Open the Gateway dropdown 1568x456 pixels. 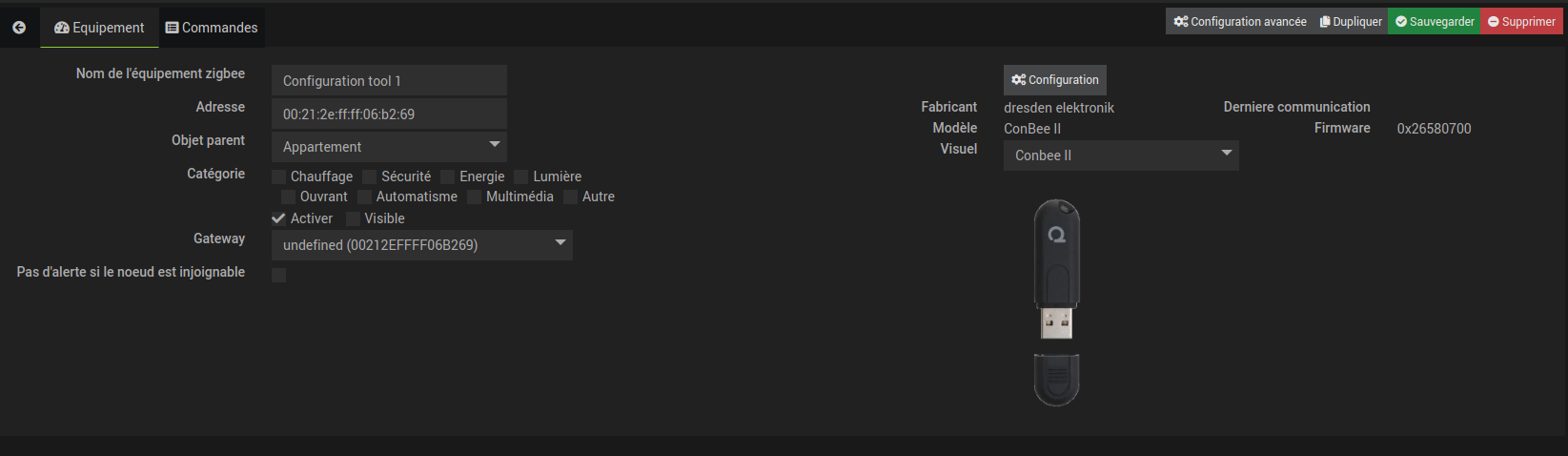point(421,245)
